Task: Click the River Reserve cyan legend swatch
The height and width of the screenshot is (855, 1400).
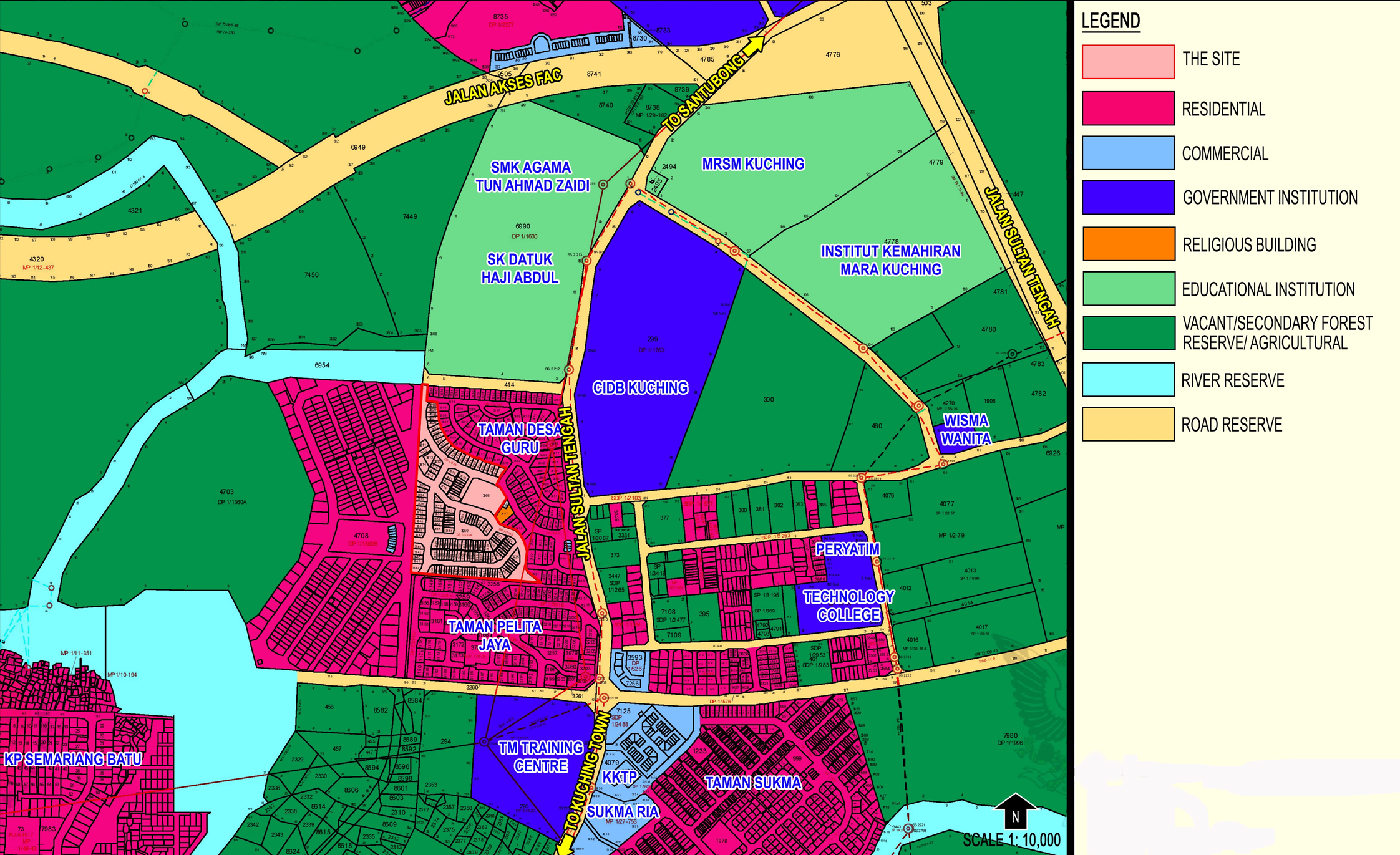Action: (x=1128, y=380)
